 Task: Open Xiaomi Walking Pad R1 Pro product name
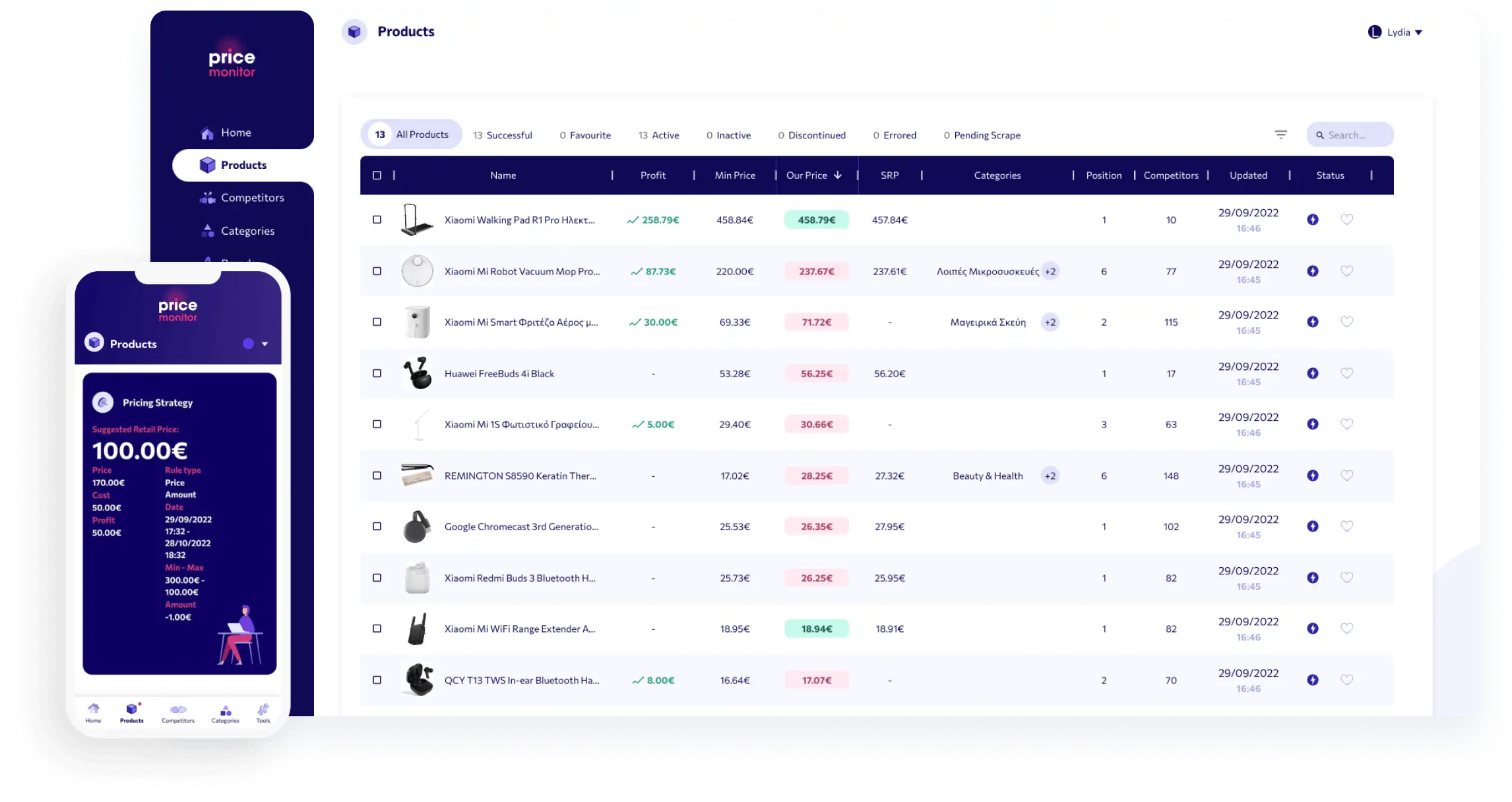tap(520, 220)
